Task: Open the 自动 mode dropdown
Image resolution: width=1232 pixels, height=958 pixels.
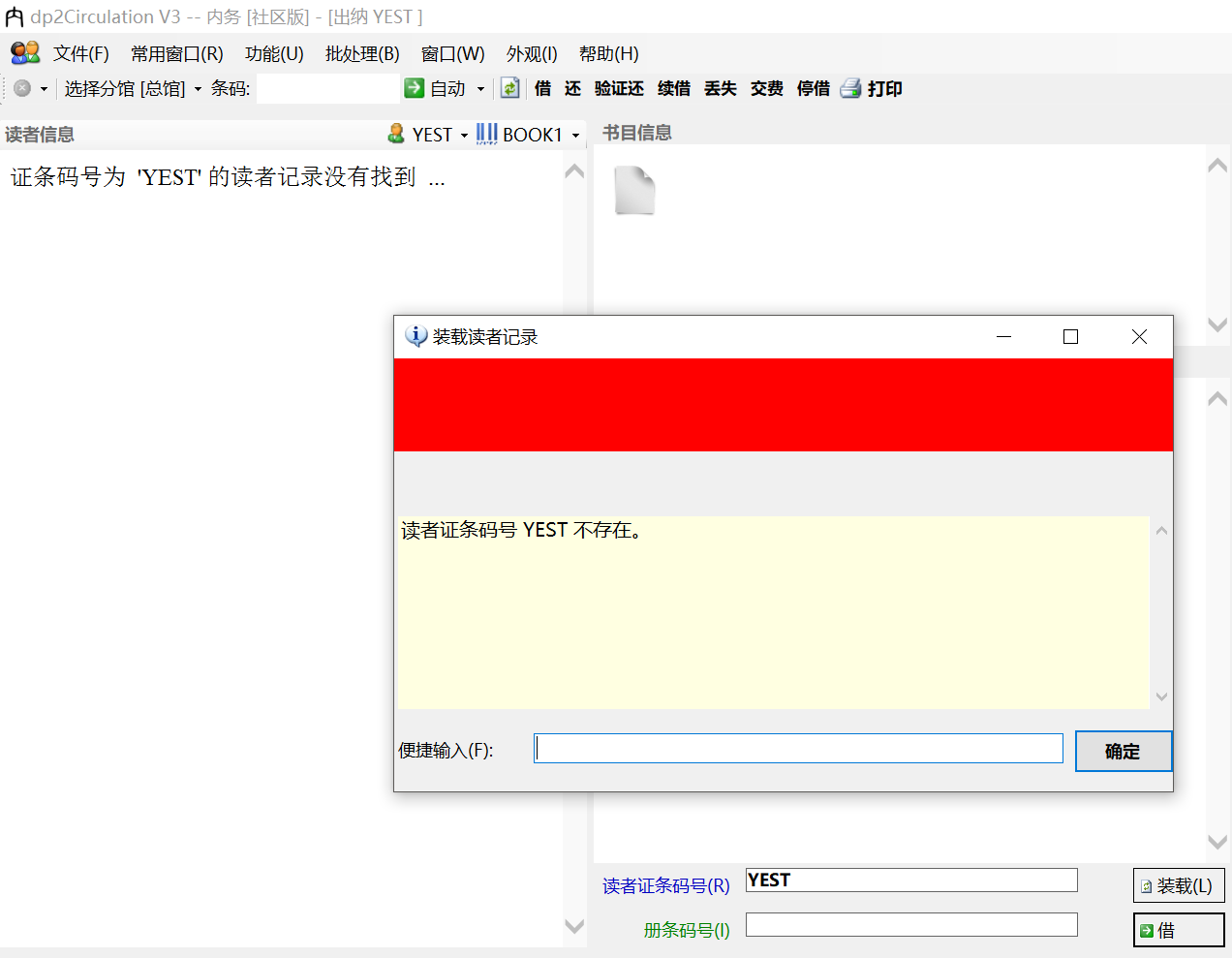Action: [x=481, y=88]
